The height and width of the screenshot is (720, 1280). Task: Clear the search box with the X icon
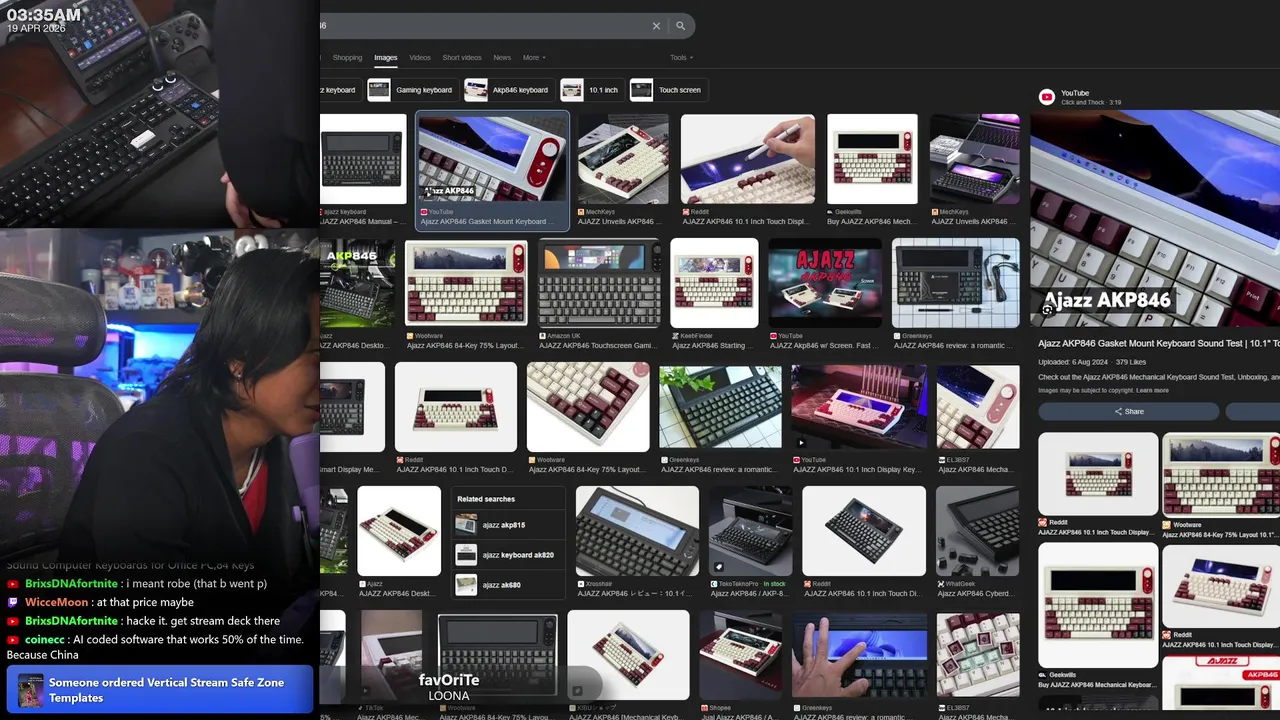(656, 26)
